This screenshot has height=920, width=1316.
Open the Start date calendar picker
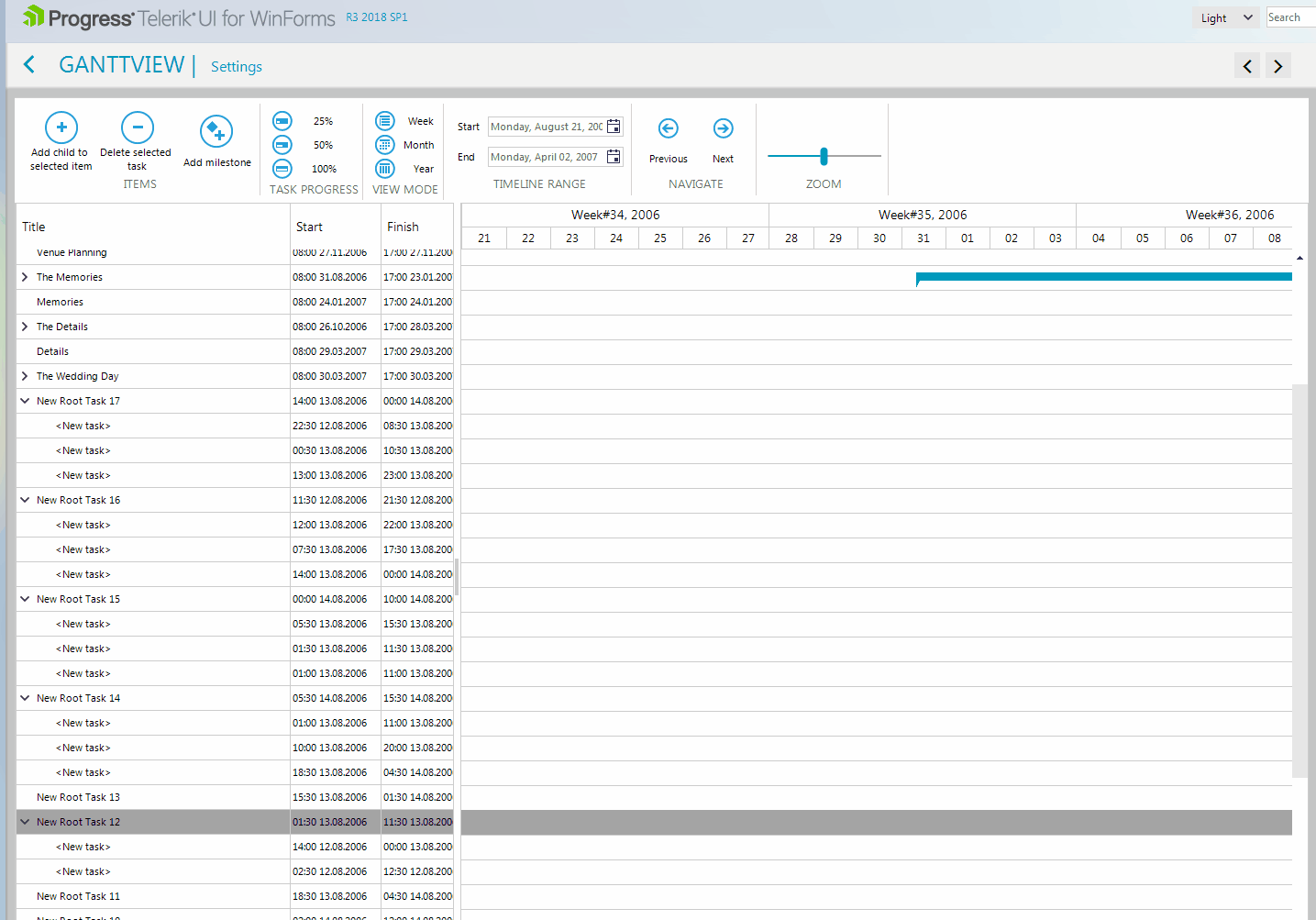pos(614,127)
